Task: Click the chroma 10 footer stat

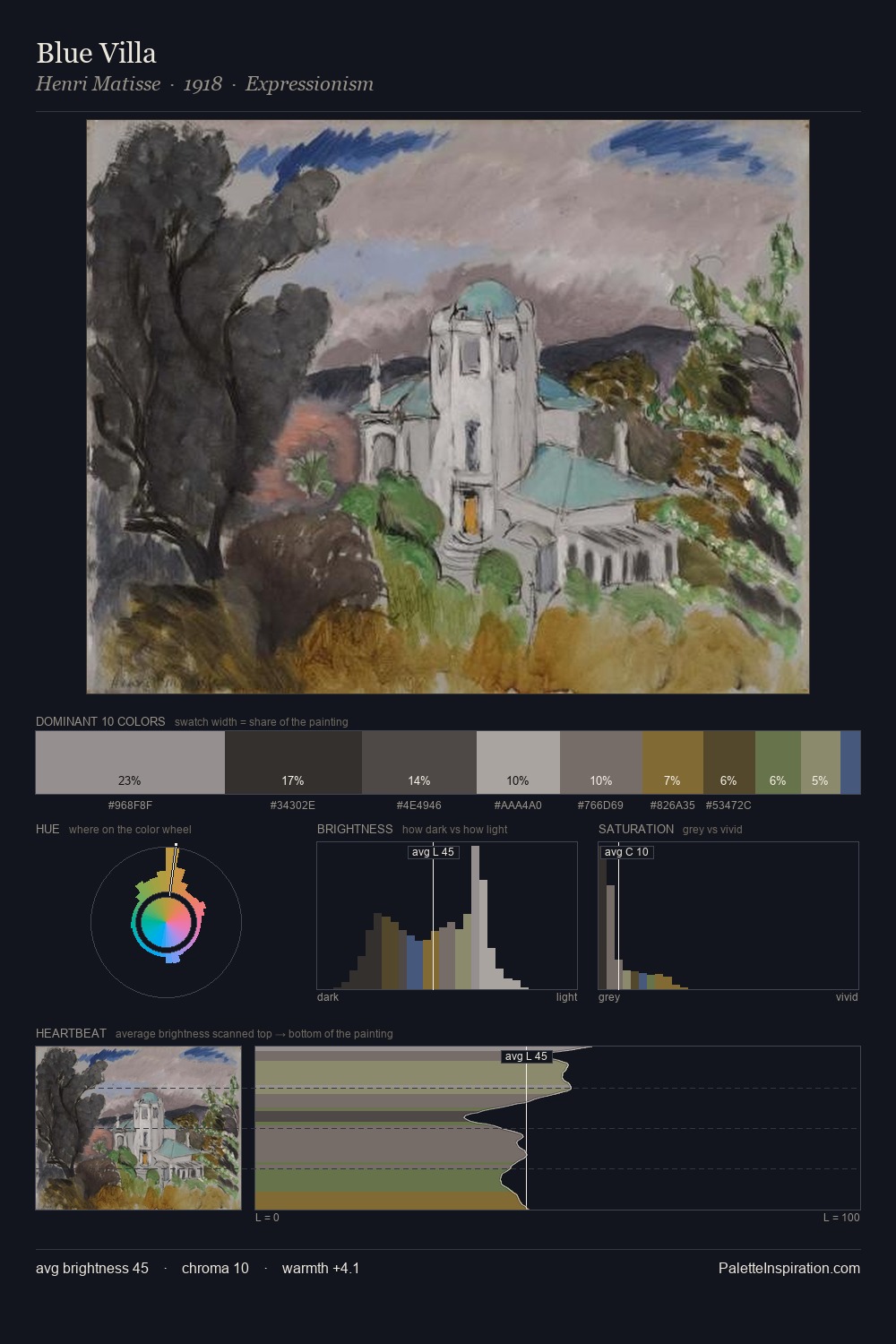Action: pyautogui.click(x=215, y=1268)
